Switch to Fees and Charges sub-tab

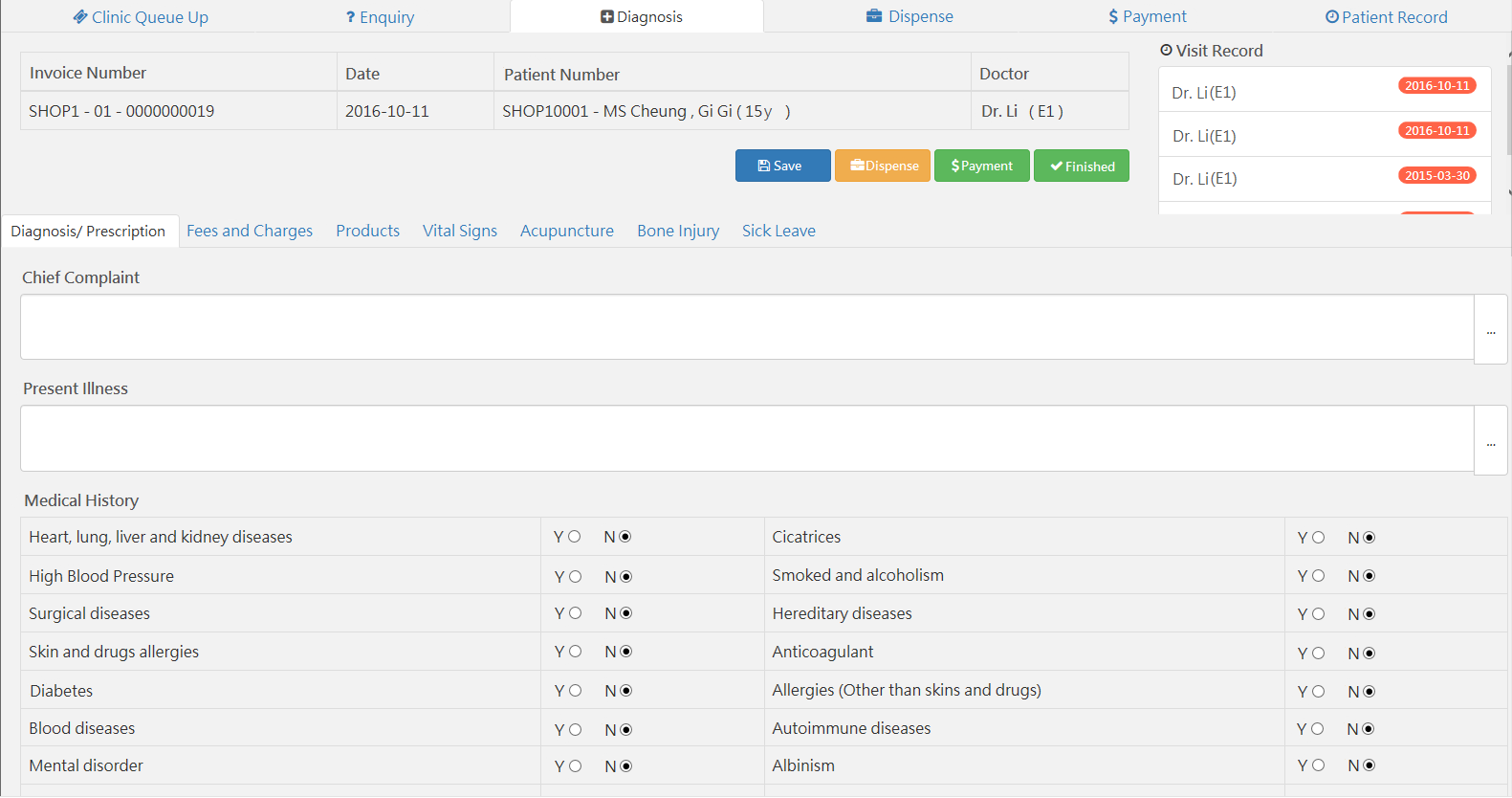click(250, 231)
